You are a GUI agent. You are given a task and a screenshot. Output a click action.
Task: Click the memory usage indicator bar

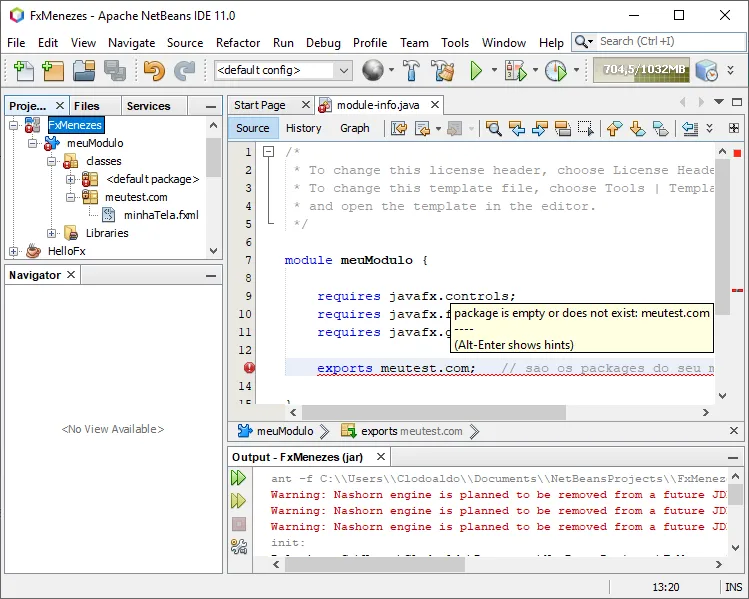641,71
